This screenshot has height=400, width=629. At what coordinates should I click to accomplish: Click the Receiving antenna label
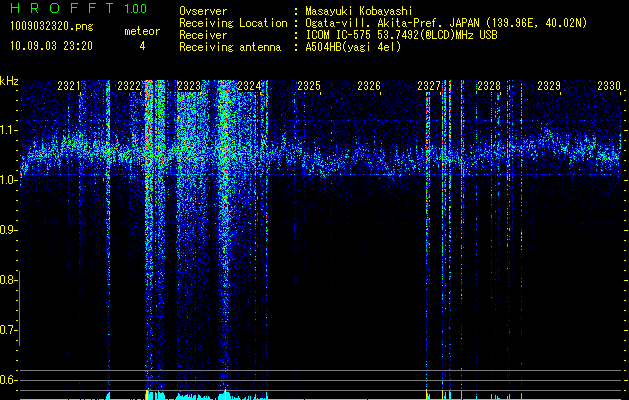[230, 47]
